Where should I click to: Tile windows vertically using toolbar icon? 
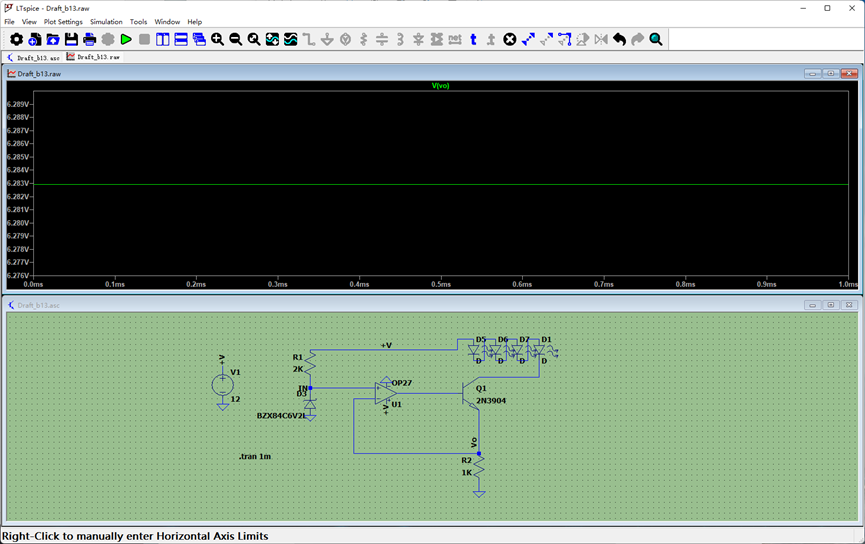tap(163, 39)
